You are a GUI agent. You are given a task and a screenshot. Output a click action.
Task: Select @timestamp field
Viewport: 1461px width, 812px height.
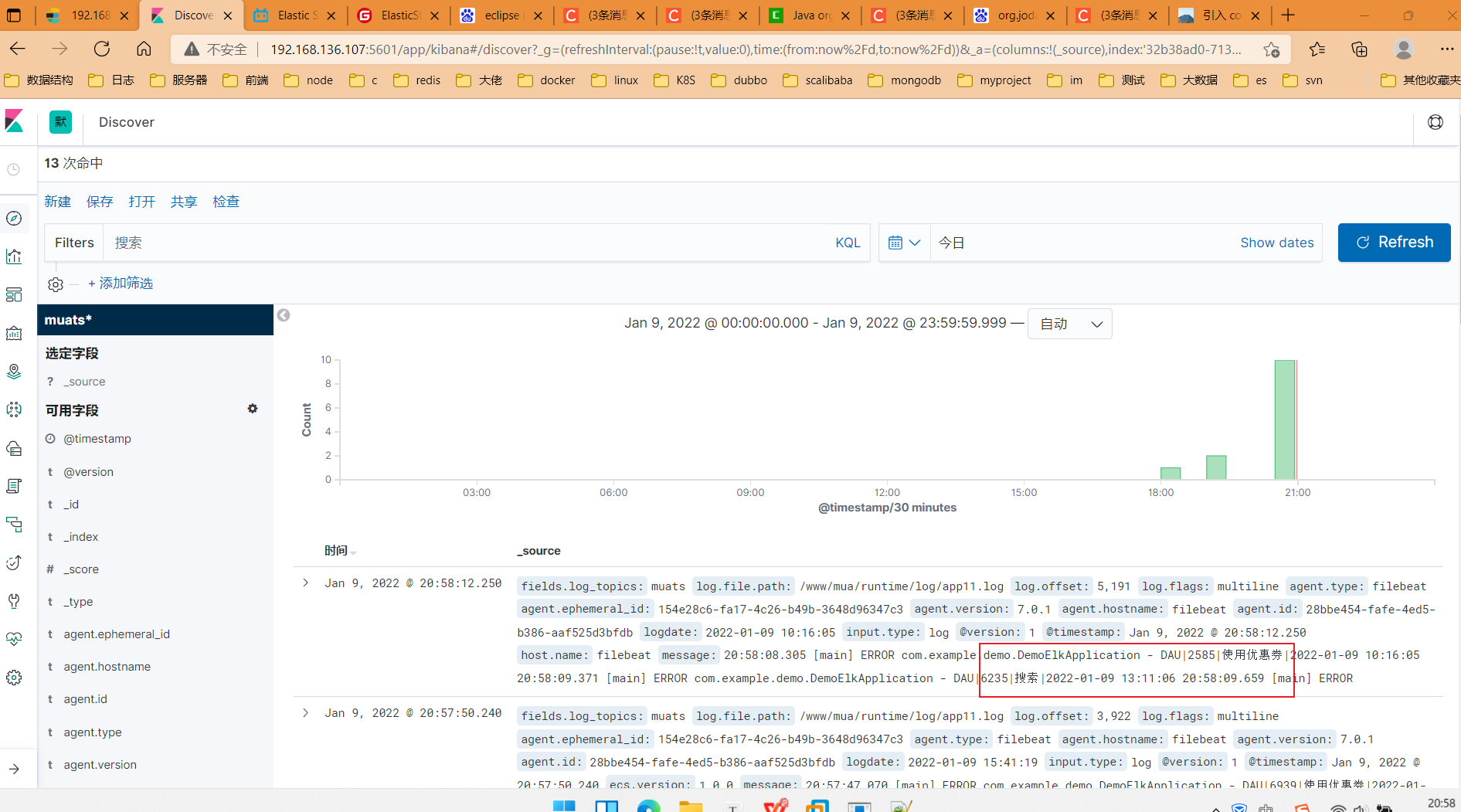pos(97,439)
